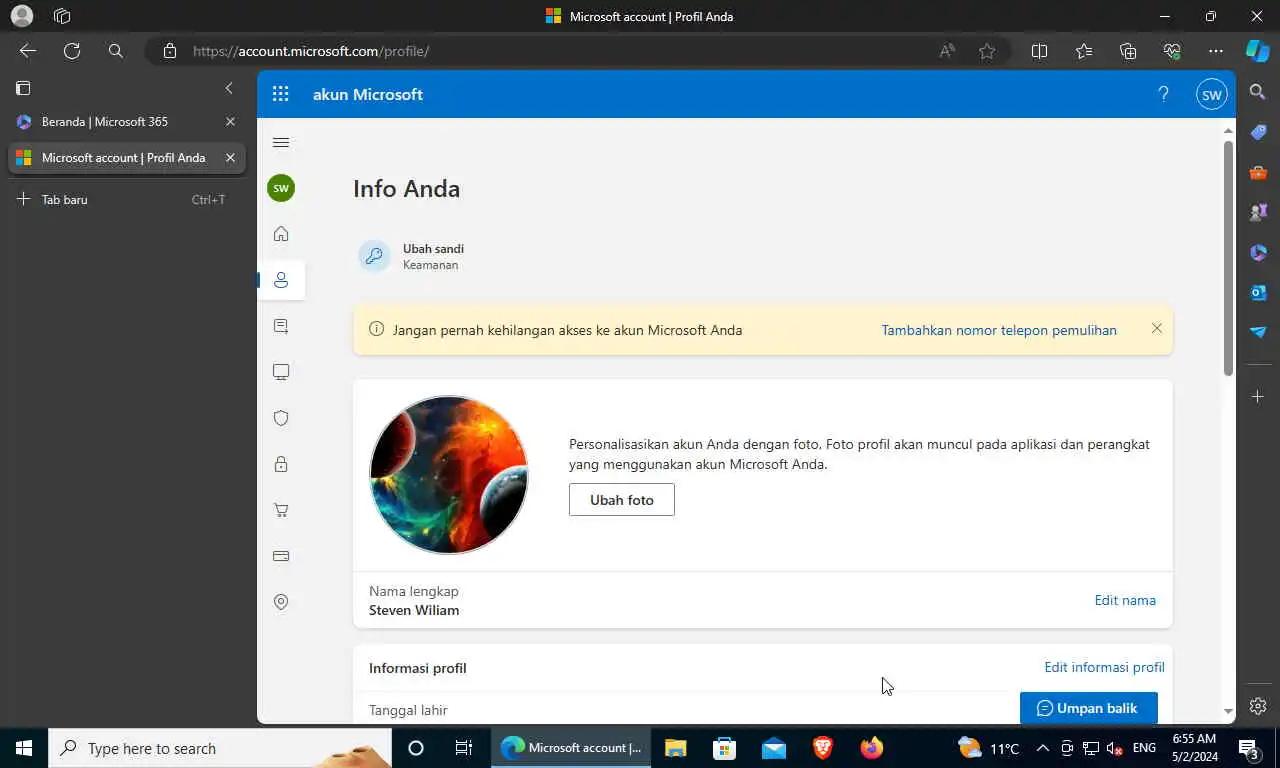Screen dimensions: 1280x768
Task: Open Task View on taskbar
Action: point(464,748)
